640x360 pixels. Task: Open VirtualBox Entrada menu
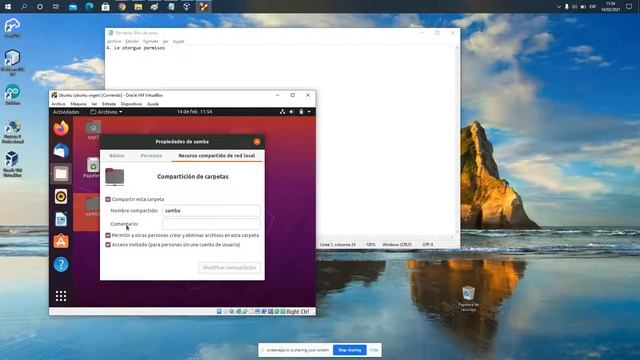tap(109, 104)
